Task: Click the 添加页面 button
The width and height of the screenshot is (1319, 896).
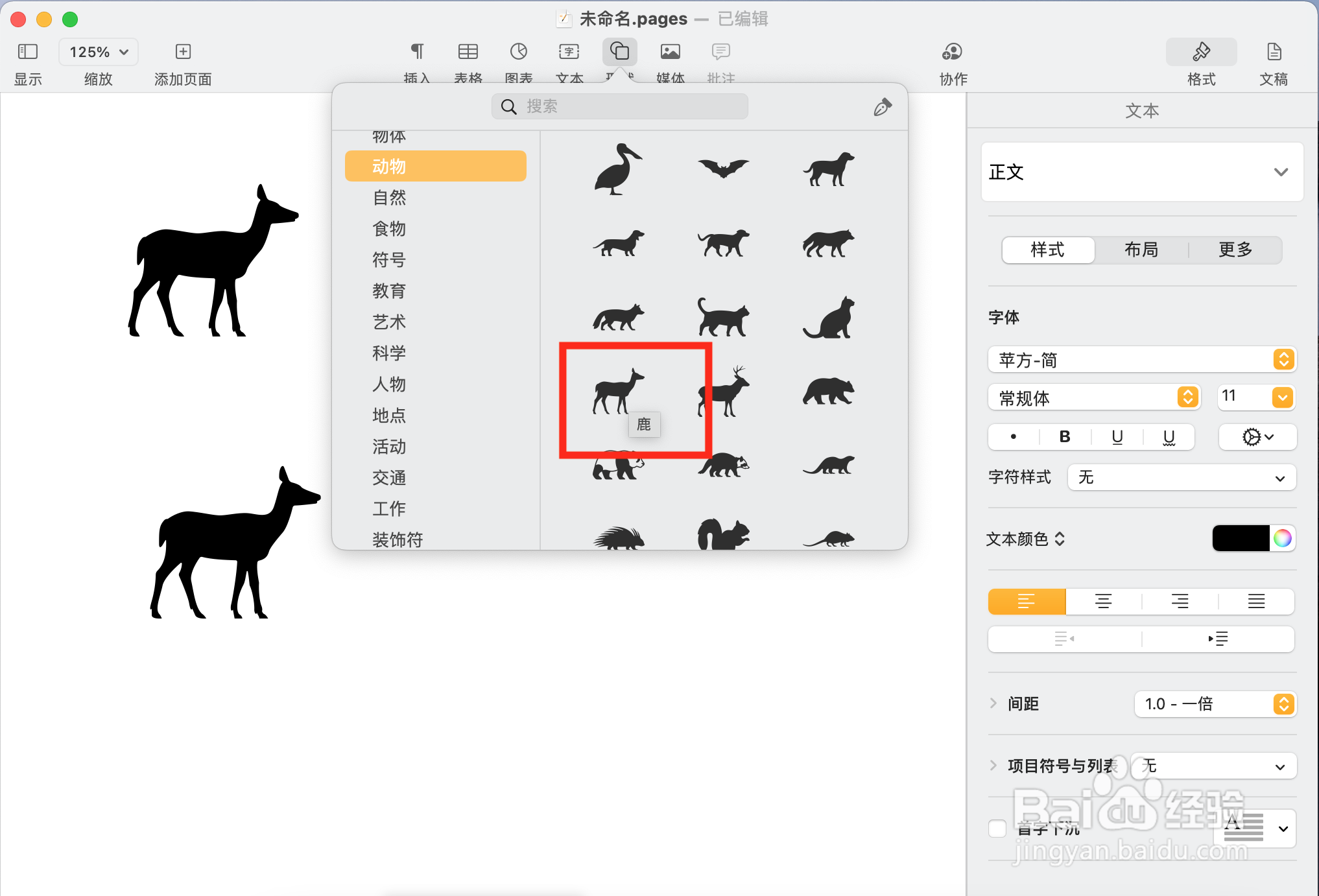Action: [x=183, y=52]
